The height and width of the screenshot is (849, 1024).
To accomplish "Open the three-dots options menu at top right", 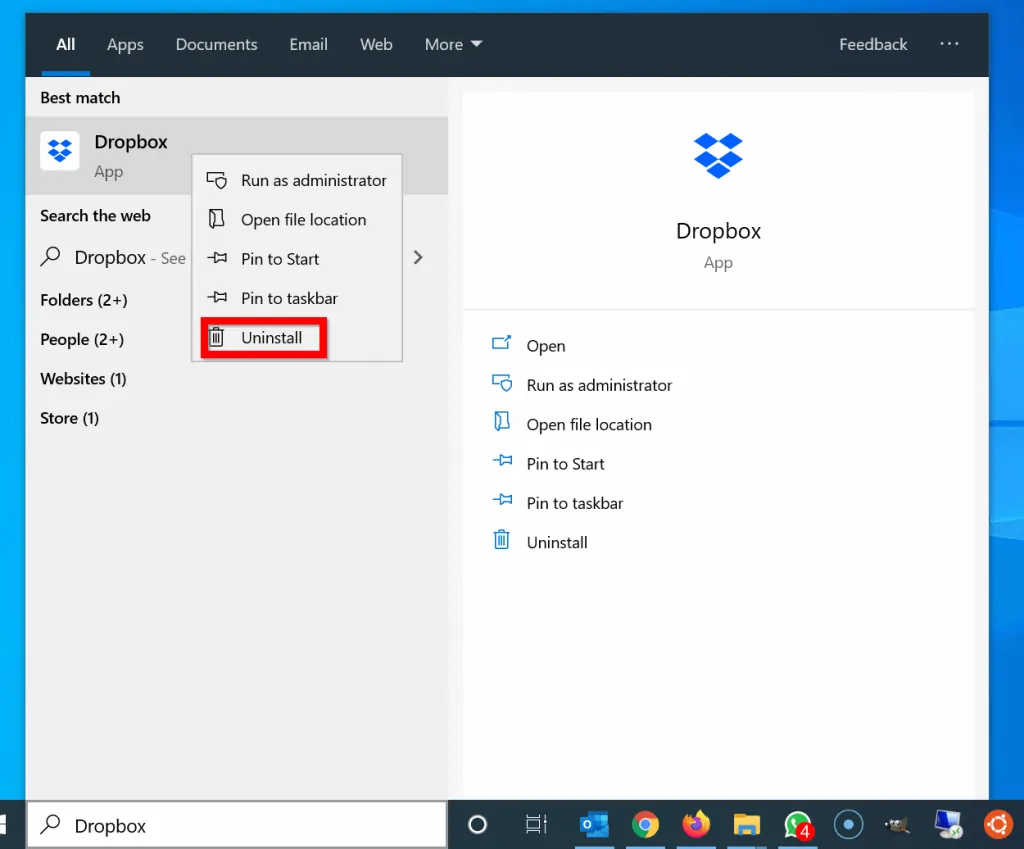I will (x=949, y=44).
